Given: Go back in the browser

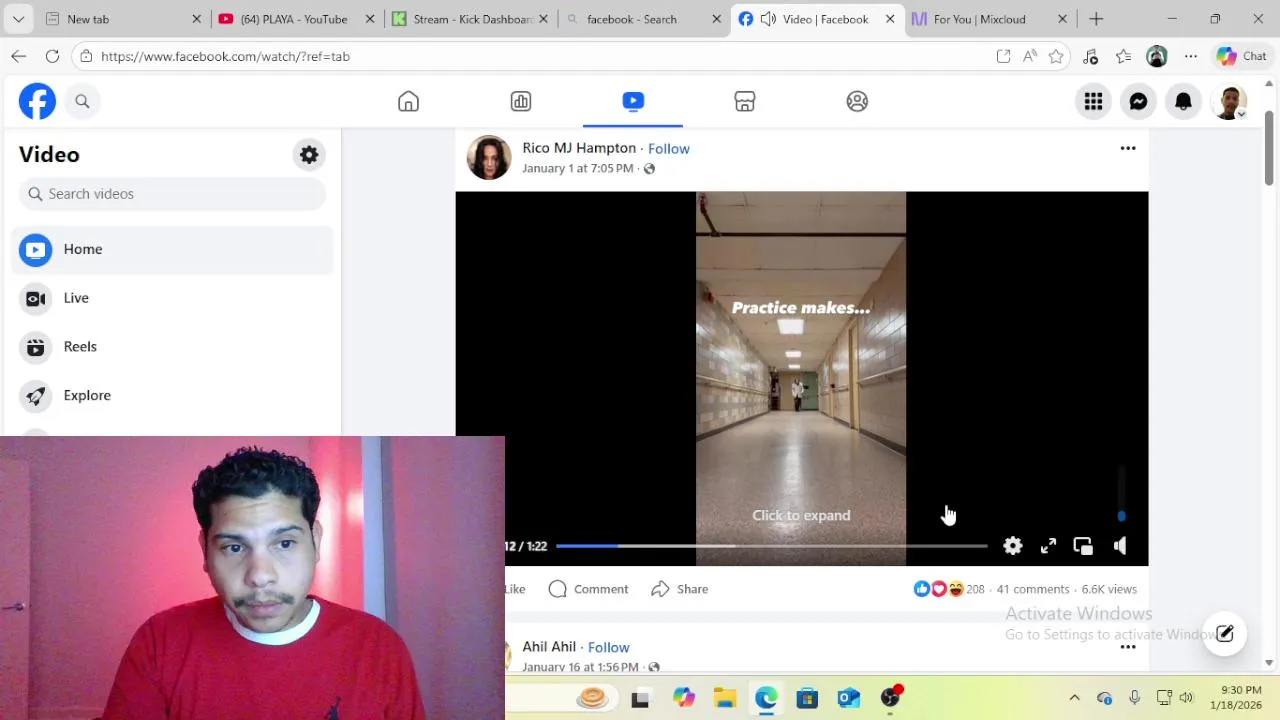Looking at the screenshot, I should coord(18,56).
